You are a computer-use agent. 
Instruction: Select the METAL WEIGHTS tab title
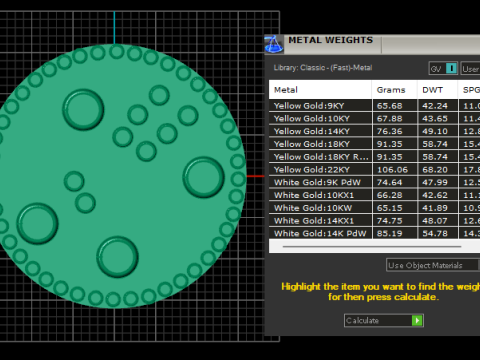[x=330, y=40]
